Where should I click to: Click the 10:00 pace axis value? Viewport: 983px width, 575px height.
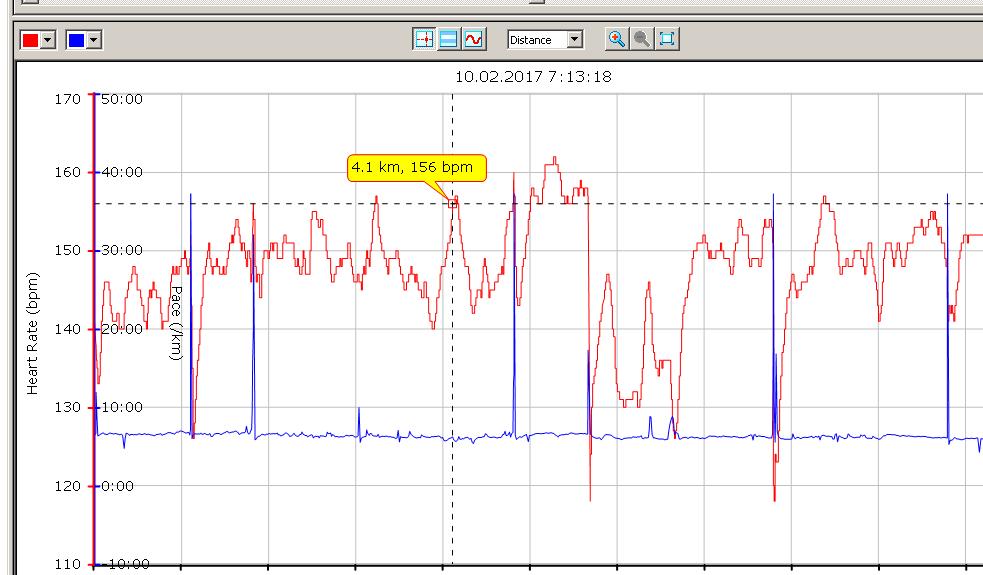(122, 408)
